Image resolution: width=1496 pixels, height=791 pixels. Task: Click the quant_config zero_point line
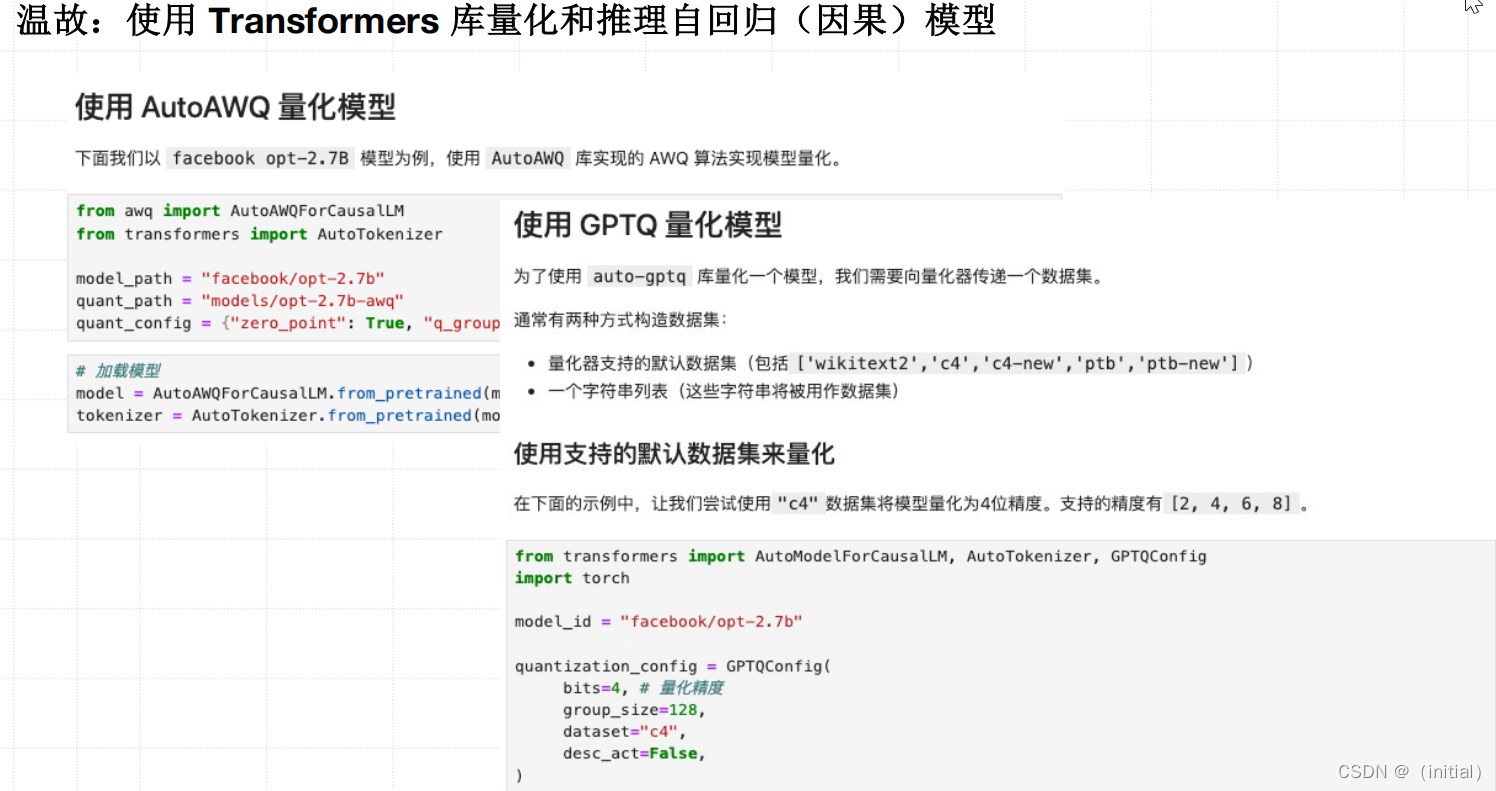(288, 323)
